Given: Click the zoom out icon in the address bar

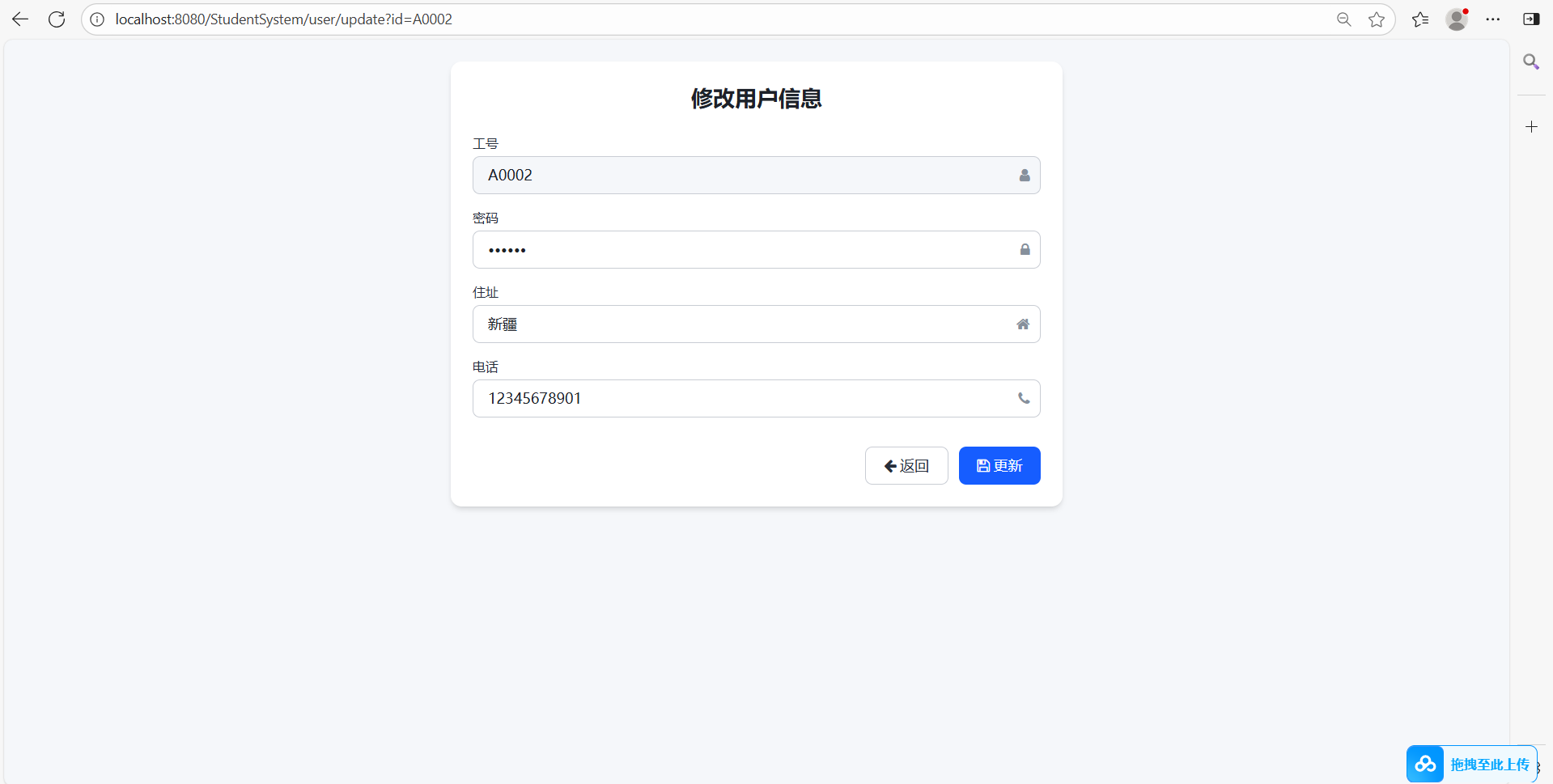Looking at the screenshot, I should coord(1343,19).
